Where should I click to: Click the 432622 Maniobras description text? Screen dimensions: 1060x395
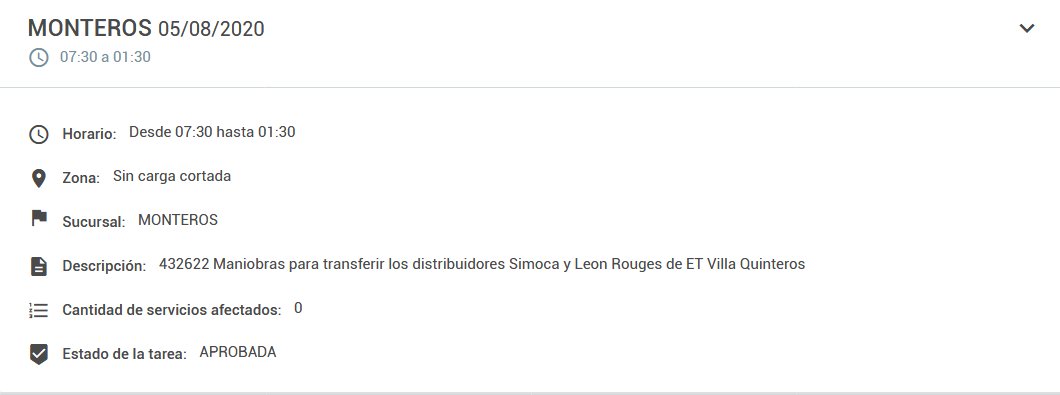click(x=482, y=264)
